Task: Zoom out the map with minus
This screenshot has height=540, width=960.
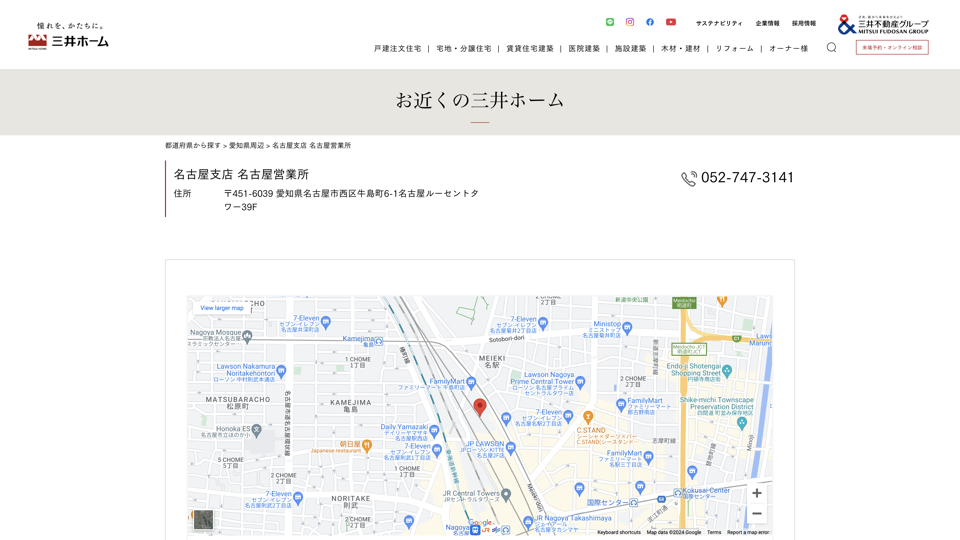Action: (x=757, y=514)
